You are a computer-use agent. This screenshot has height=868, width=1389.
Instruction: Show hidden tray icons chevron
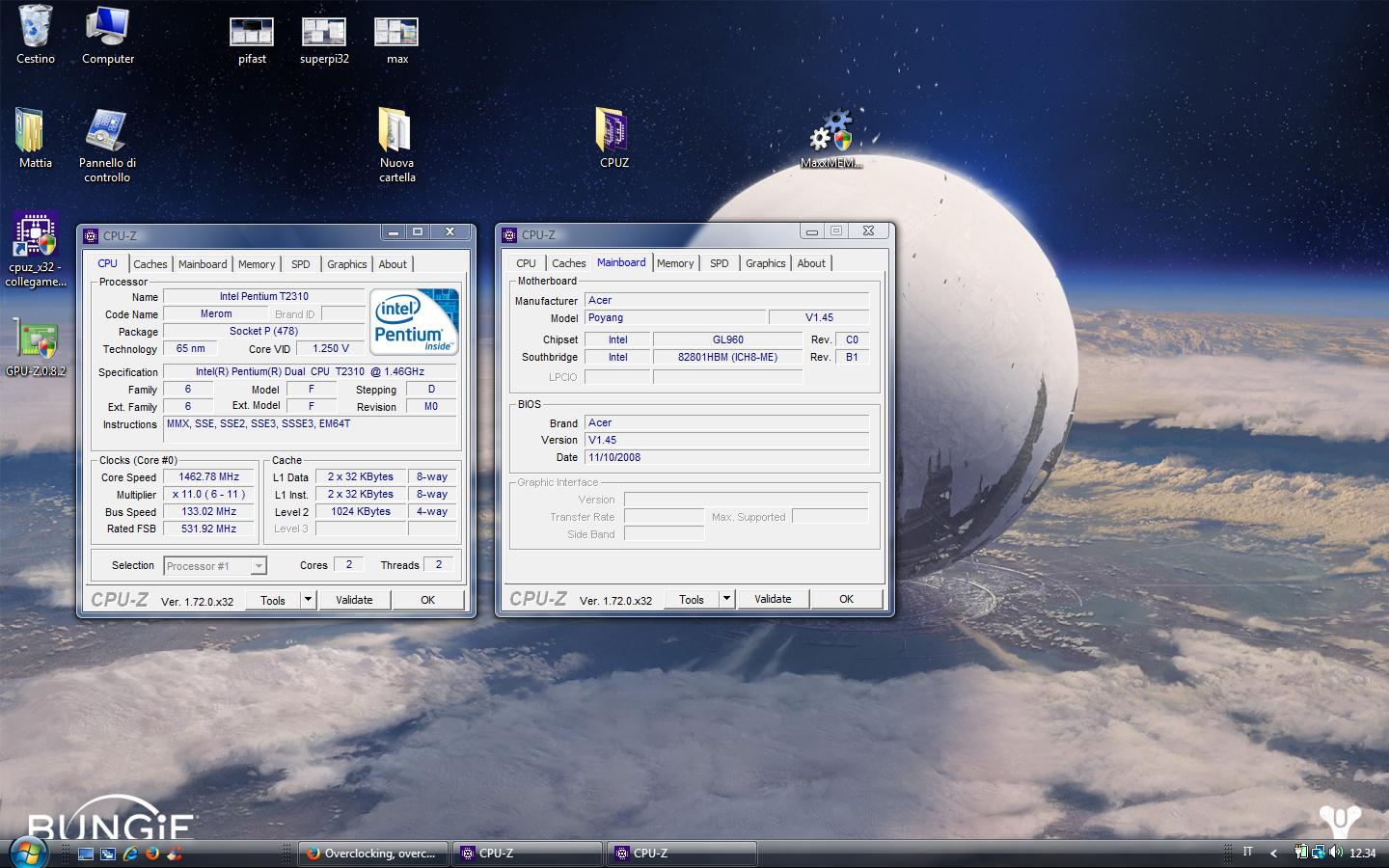[1273, 853]
